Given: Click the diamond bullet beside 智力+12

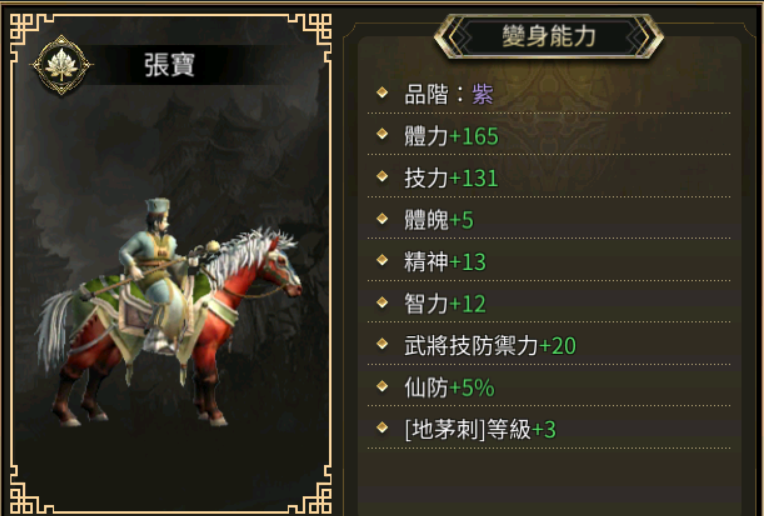Looking at the screenshot, I should [382, 302].
